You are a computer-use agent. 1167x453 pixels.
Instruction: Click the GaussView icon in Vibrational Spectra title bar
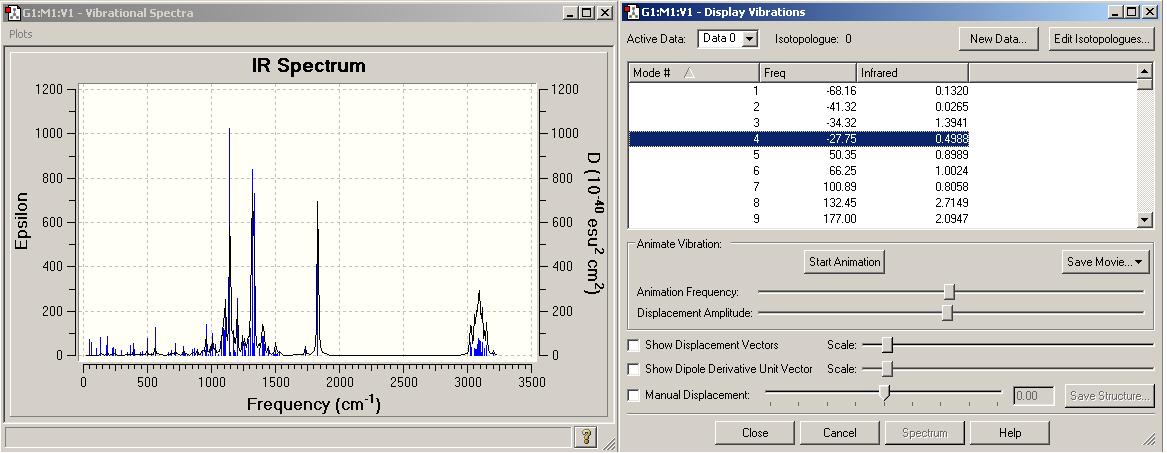(x=13, y=13)
